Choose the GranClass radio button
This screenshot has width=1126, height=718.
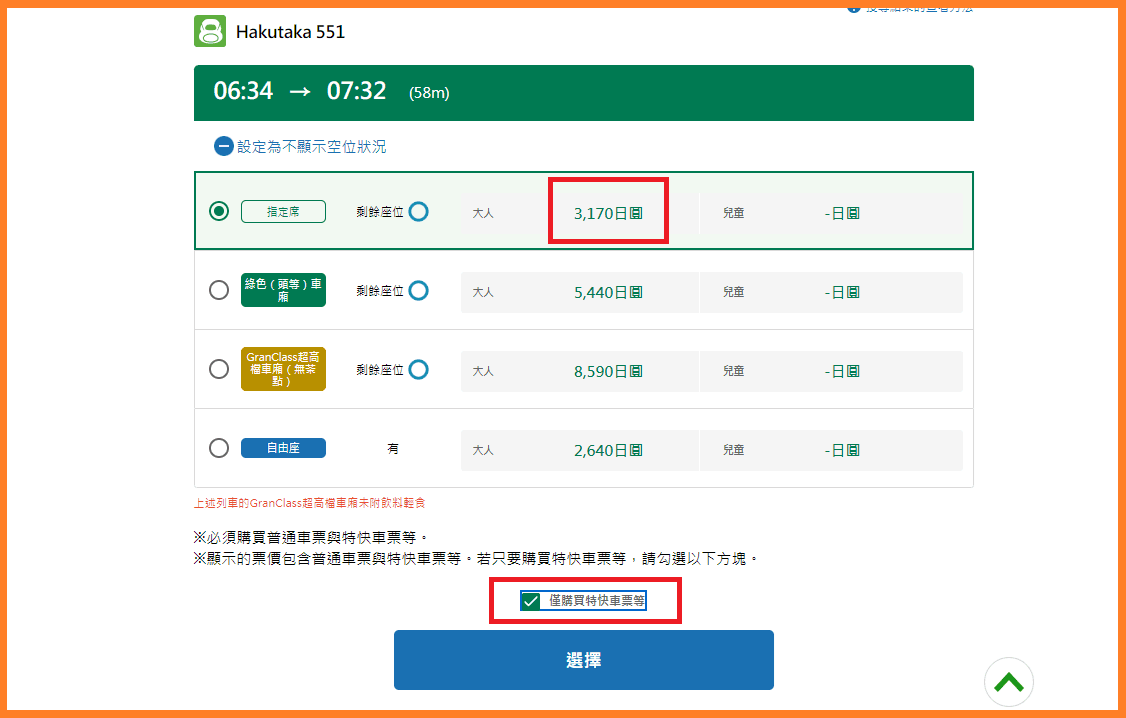click(x=219, y=369)
